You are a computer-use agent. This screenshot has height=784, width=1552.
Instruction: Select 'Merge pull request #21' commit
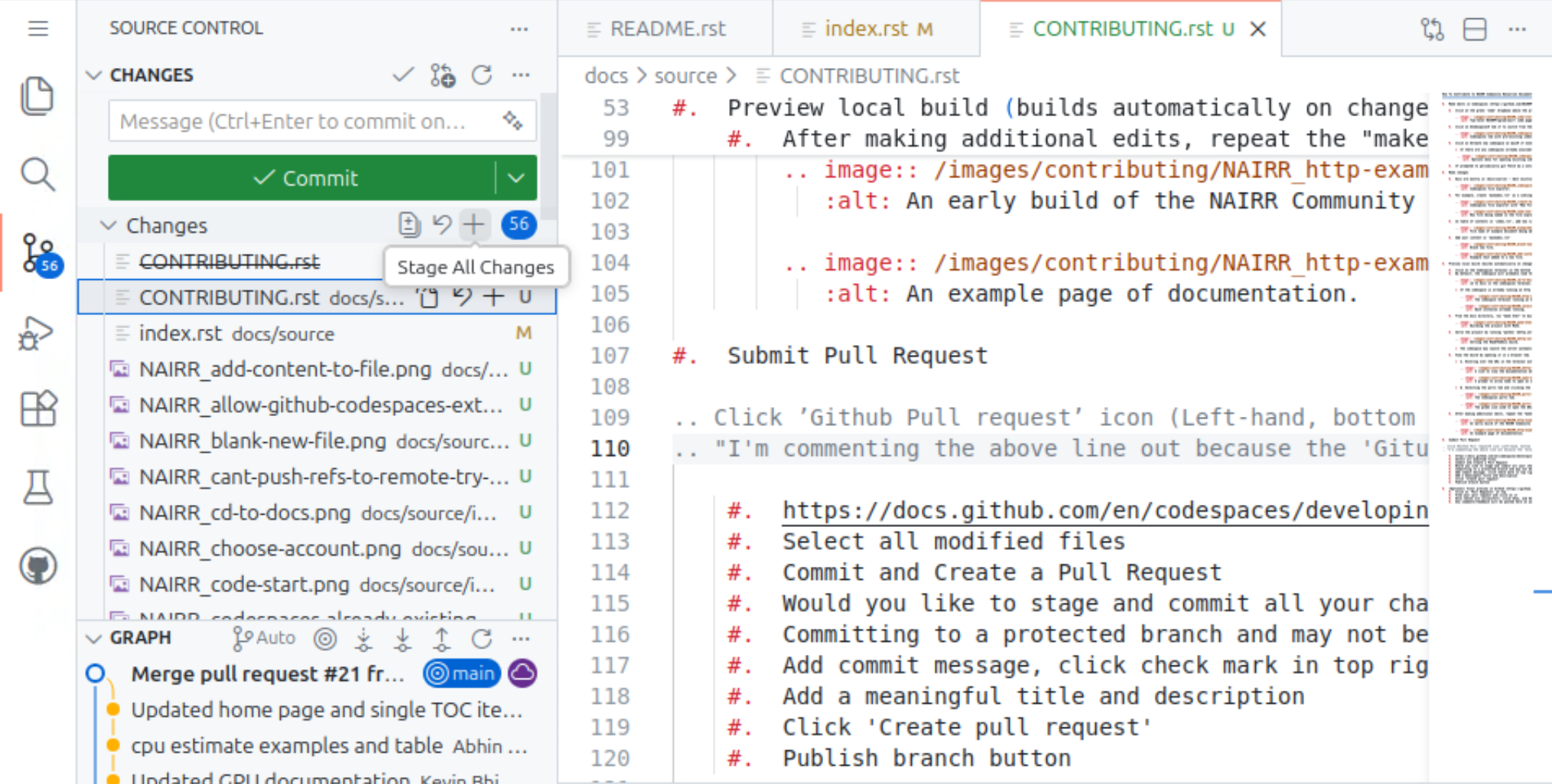click(267, 674)
